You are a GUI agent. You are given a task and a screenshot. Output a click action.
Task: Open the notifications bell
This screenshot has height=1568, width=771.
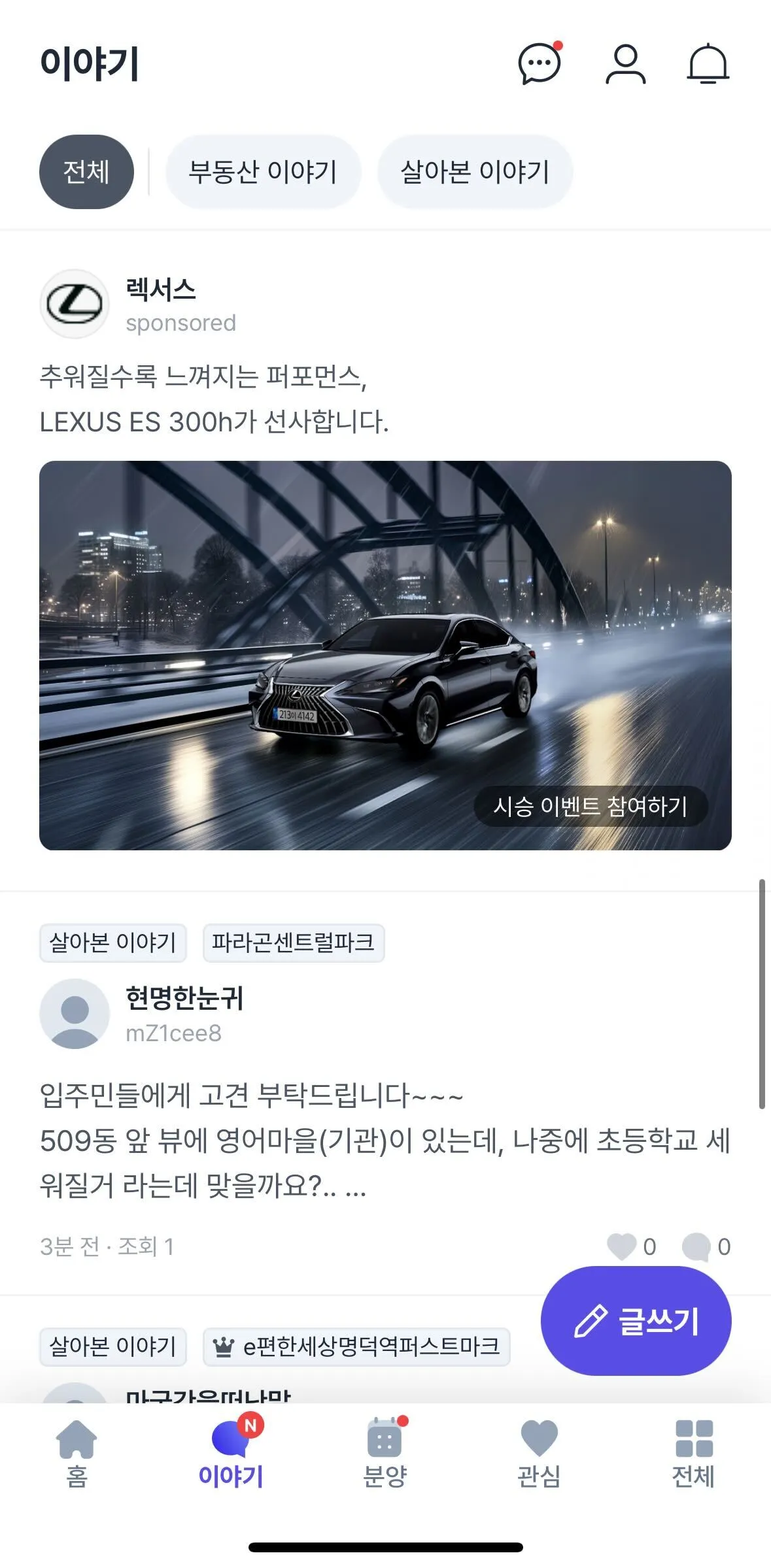pyautogui.click(x=708, y=64)
